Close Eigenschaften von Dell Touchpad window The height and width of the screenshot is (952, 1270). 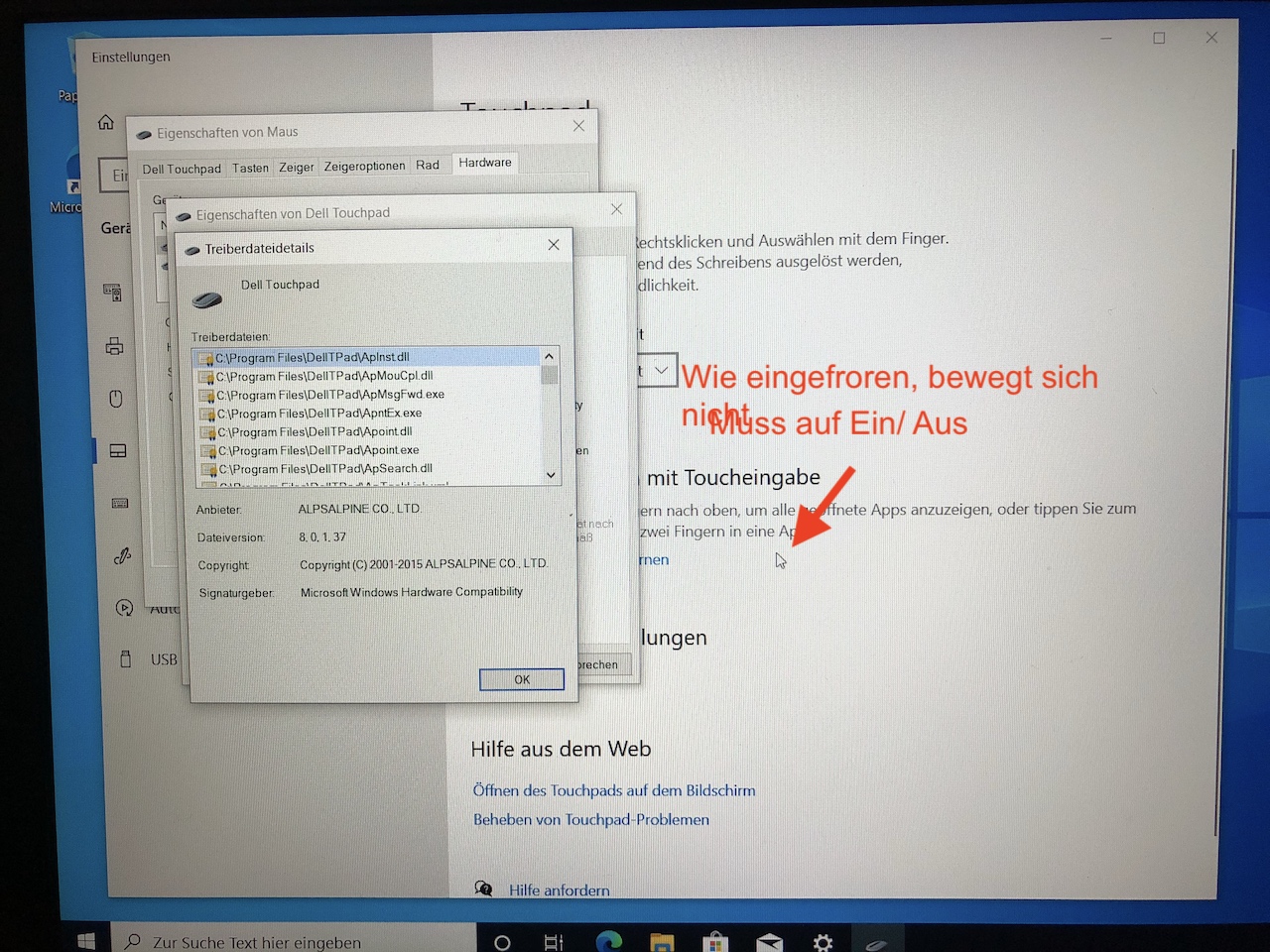click(616, 208)
